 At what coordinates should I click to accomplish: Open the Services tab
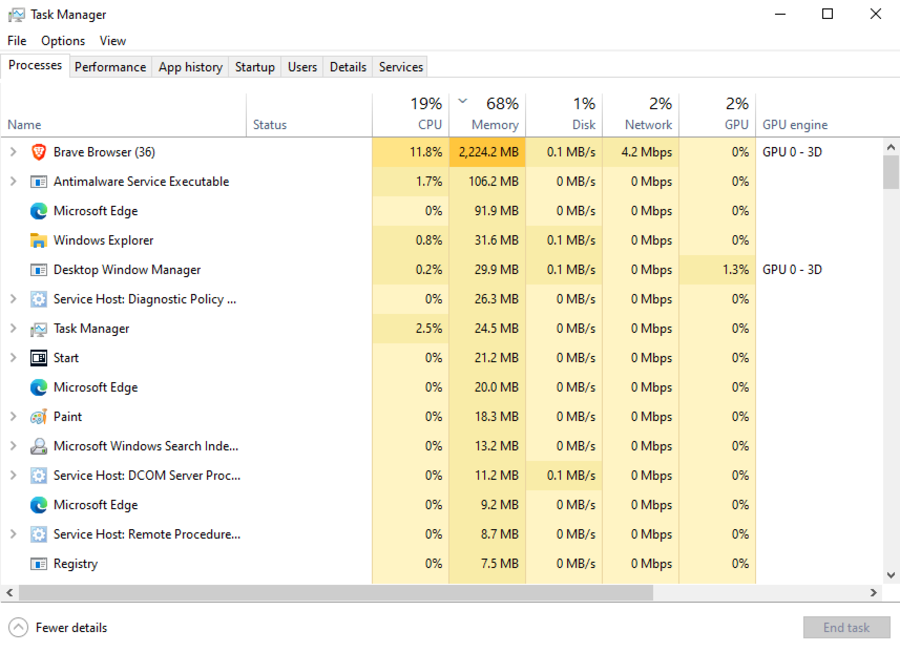click(401, 67)
